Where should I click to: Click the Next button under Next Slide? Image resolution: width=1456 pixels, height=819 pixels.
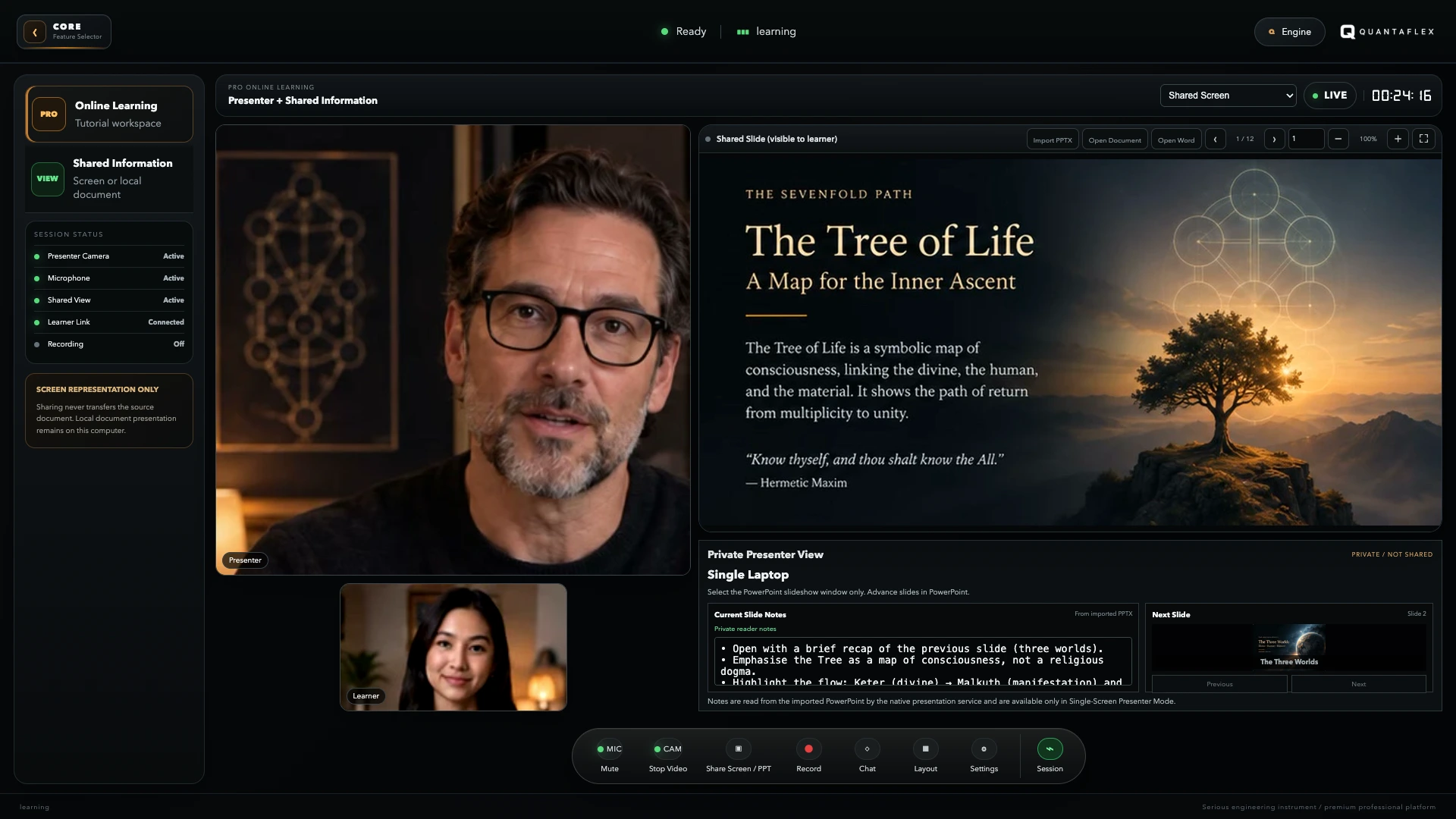point(1358,684)
